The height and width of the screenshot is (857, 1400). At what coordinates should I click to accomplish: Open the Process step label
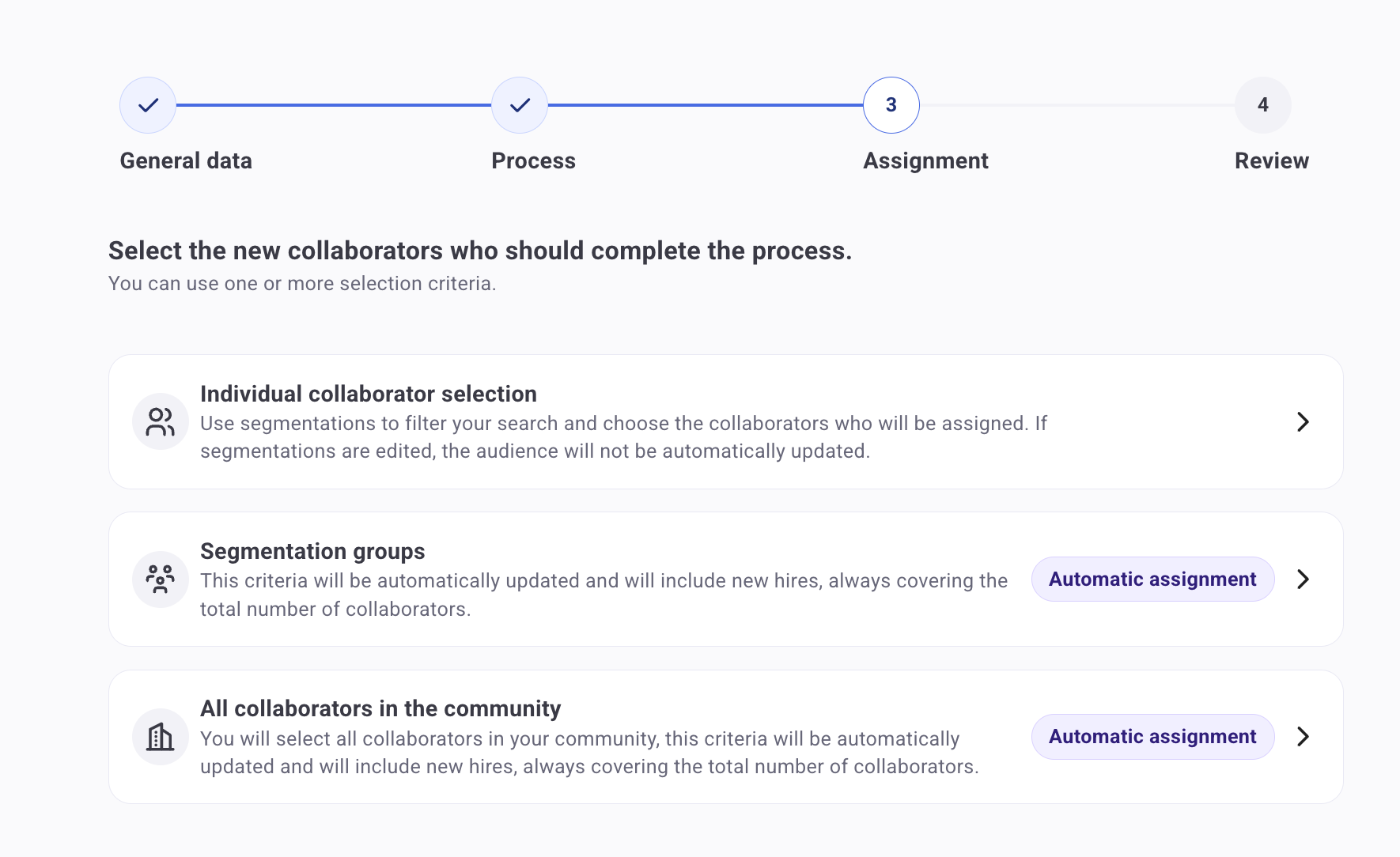click(533, 160)
